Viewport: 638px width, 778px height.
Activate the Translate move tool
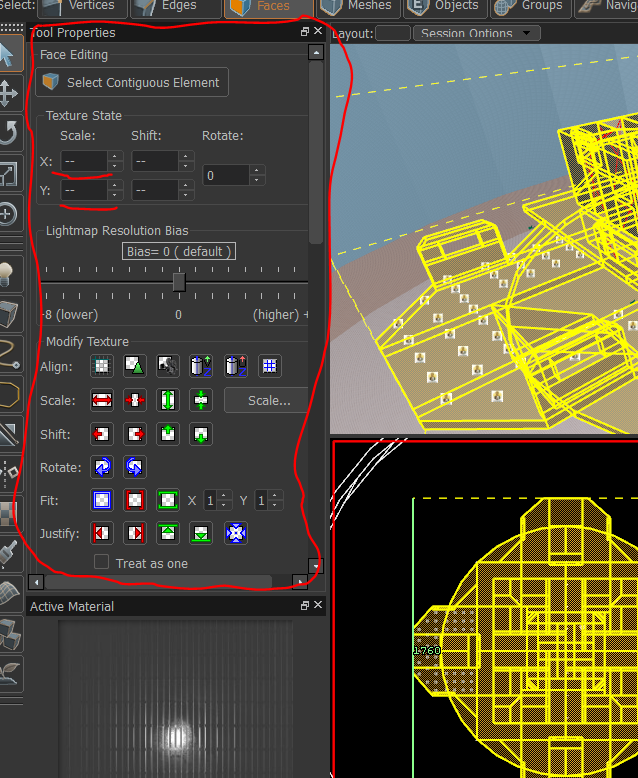coord(9,94)
